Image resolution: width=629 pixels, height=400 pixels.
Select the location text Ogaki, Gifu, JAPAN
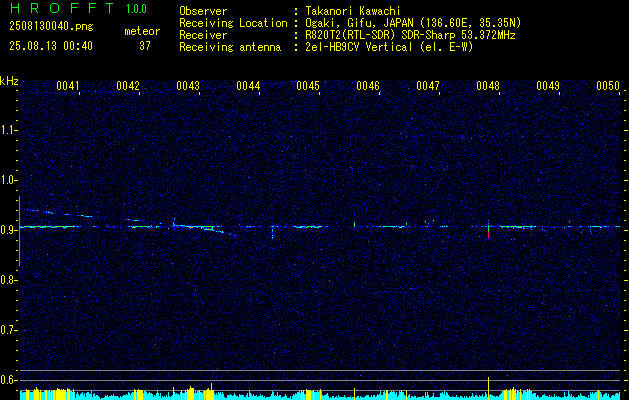(x=359, y=23)
